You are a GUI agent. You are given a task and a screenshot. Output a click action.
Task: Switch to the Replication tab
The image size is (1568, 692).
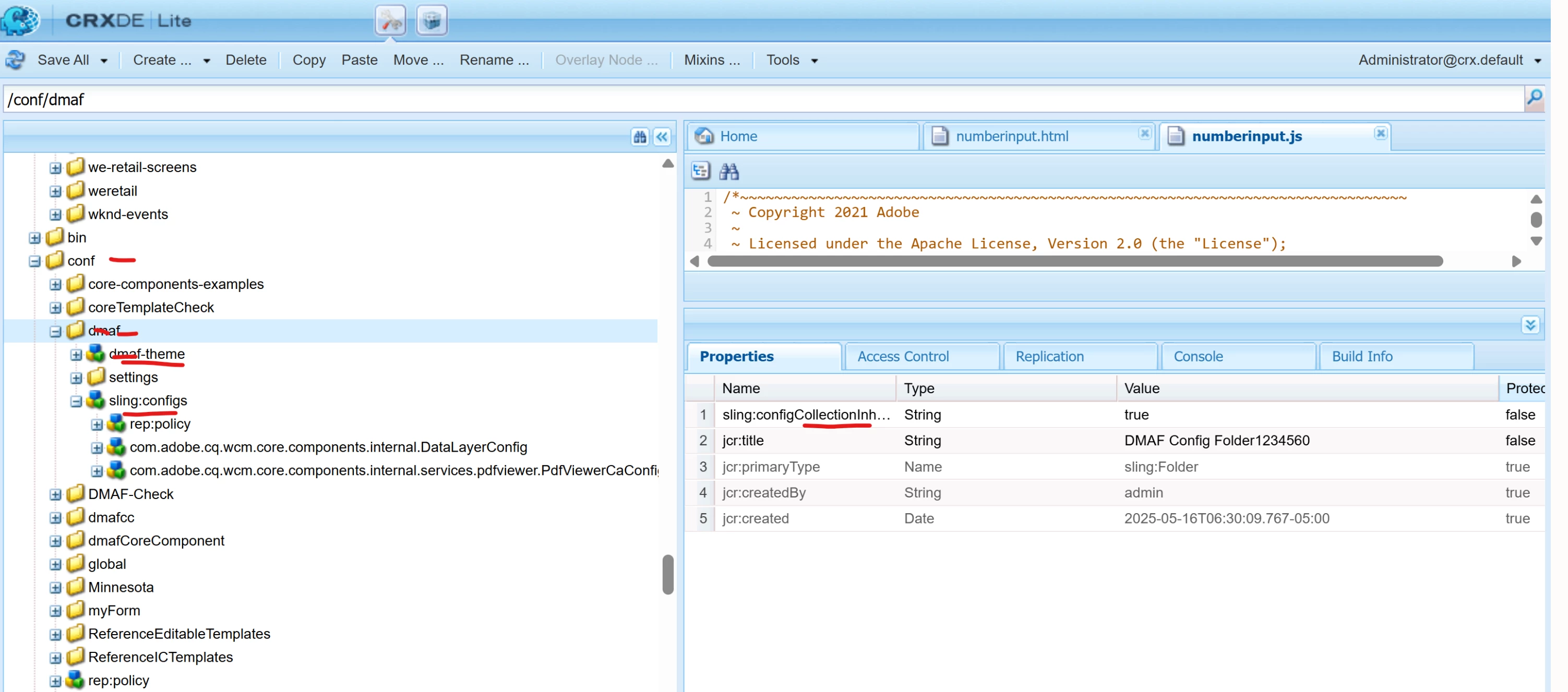[x=1049, y=356]
